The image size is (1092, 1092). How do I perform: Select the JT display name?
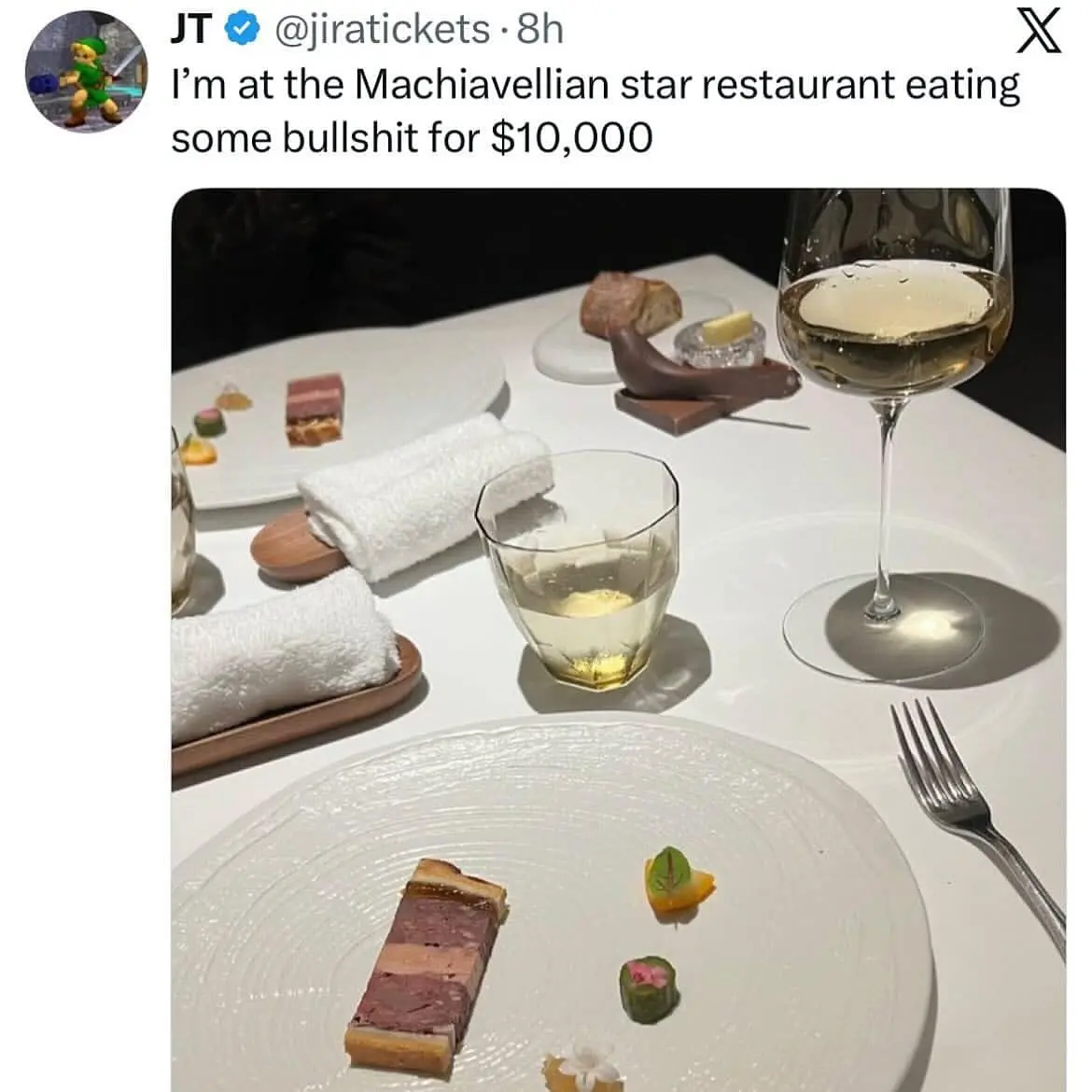(191, 29)
